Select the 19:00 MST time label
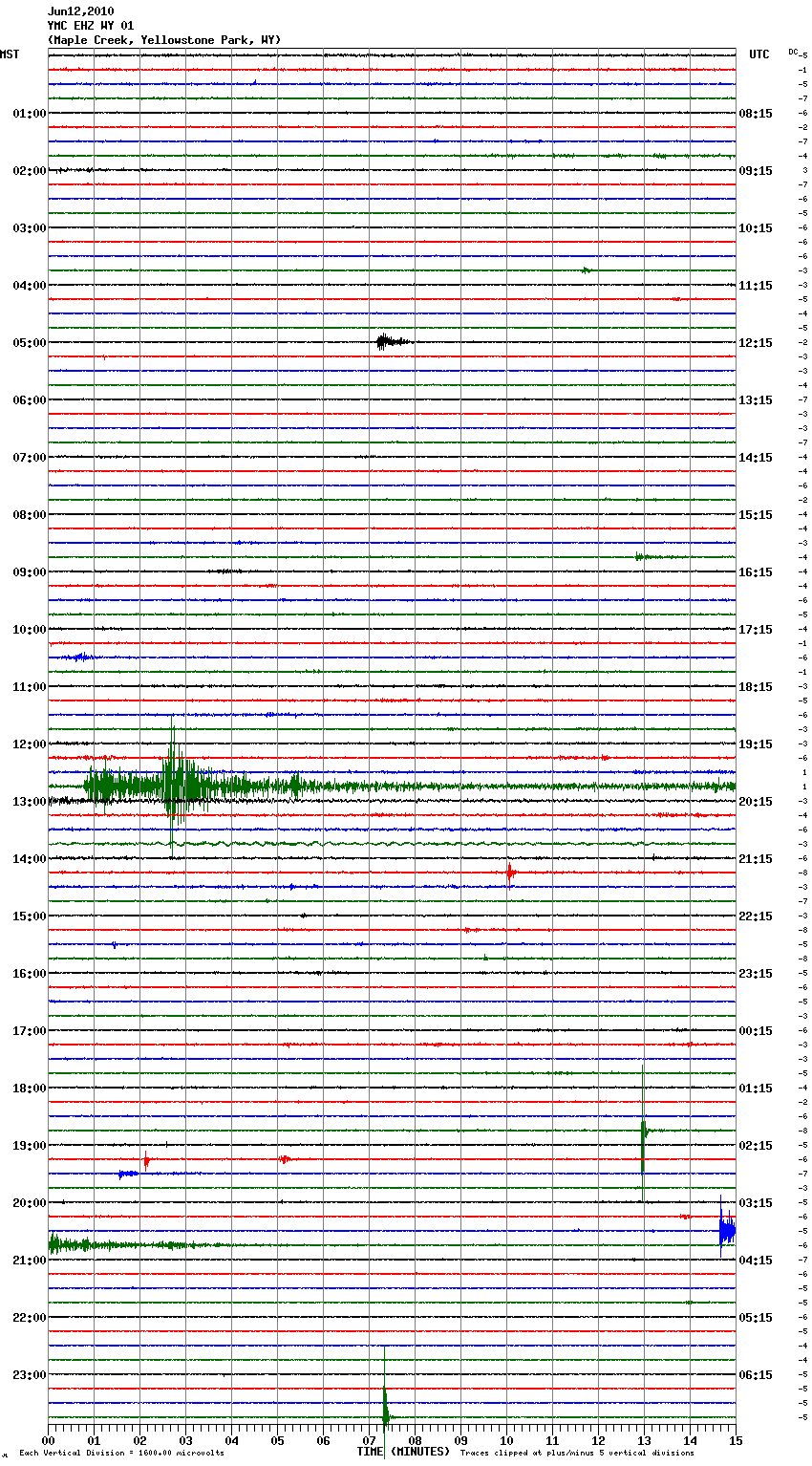 (29, 1146)
